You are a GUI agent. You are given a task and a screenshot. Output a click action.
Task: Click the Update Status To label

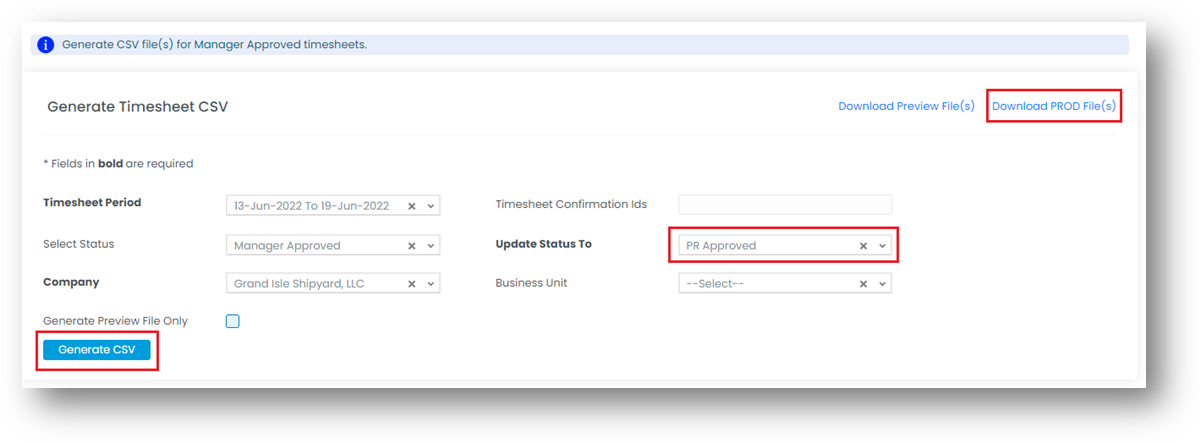click(x=544, y=244)
